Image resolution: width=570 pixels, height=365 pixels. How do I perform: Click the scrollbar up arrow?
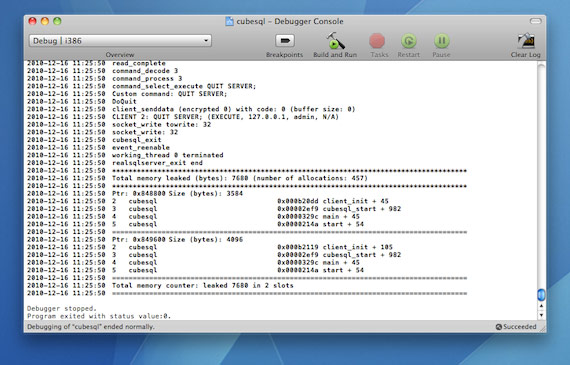point(541,306)
